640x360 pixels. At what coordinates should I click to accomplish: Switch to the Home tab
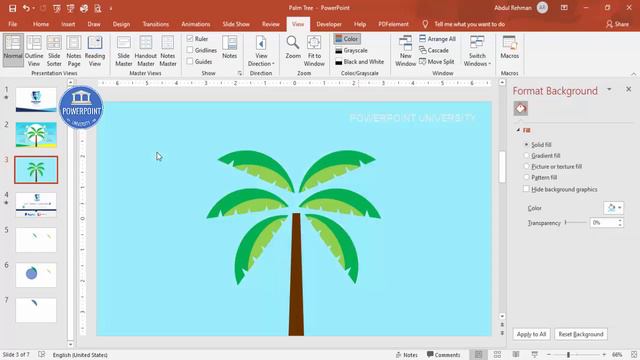(41, 24)
